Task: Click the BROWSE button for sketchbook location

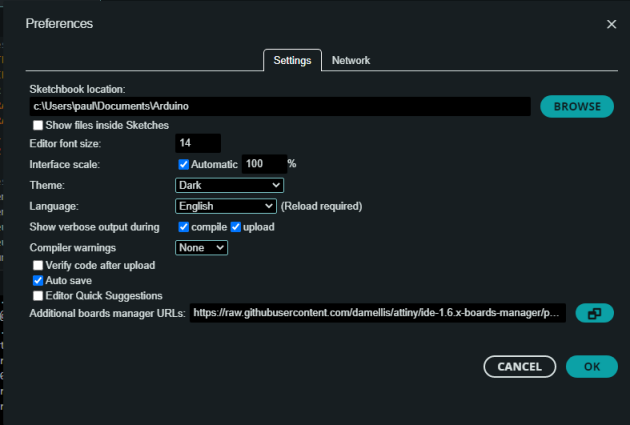Action: click(x=577, y=106)
